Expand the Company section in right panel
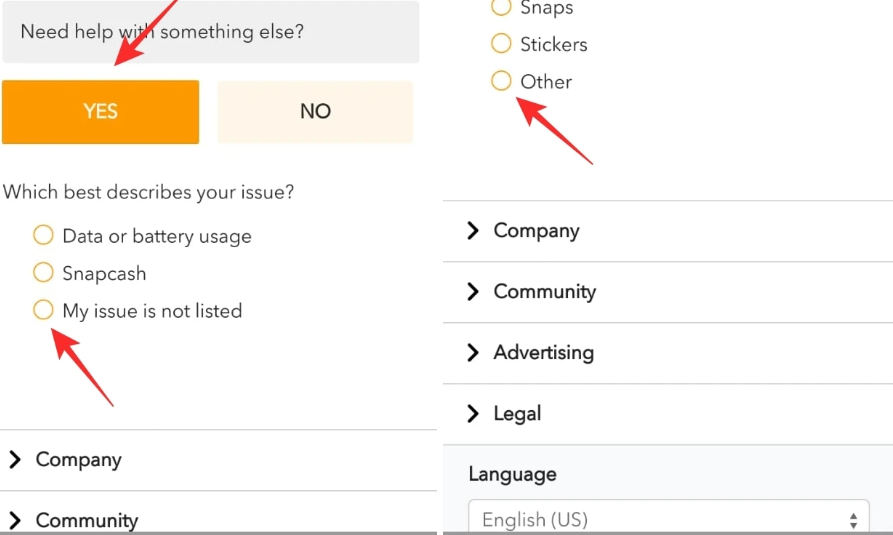Viewport: 893px width, 535px height. click(x=668, y=231)
